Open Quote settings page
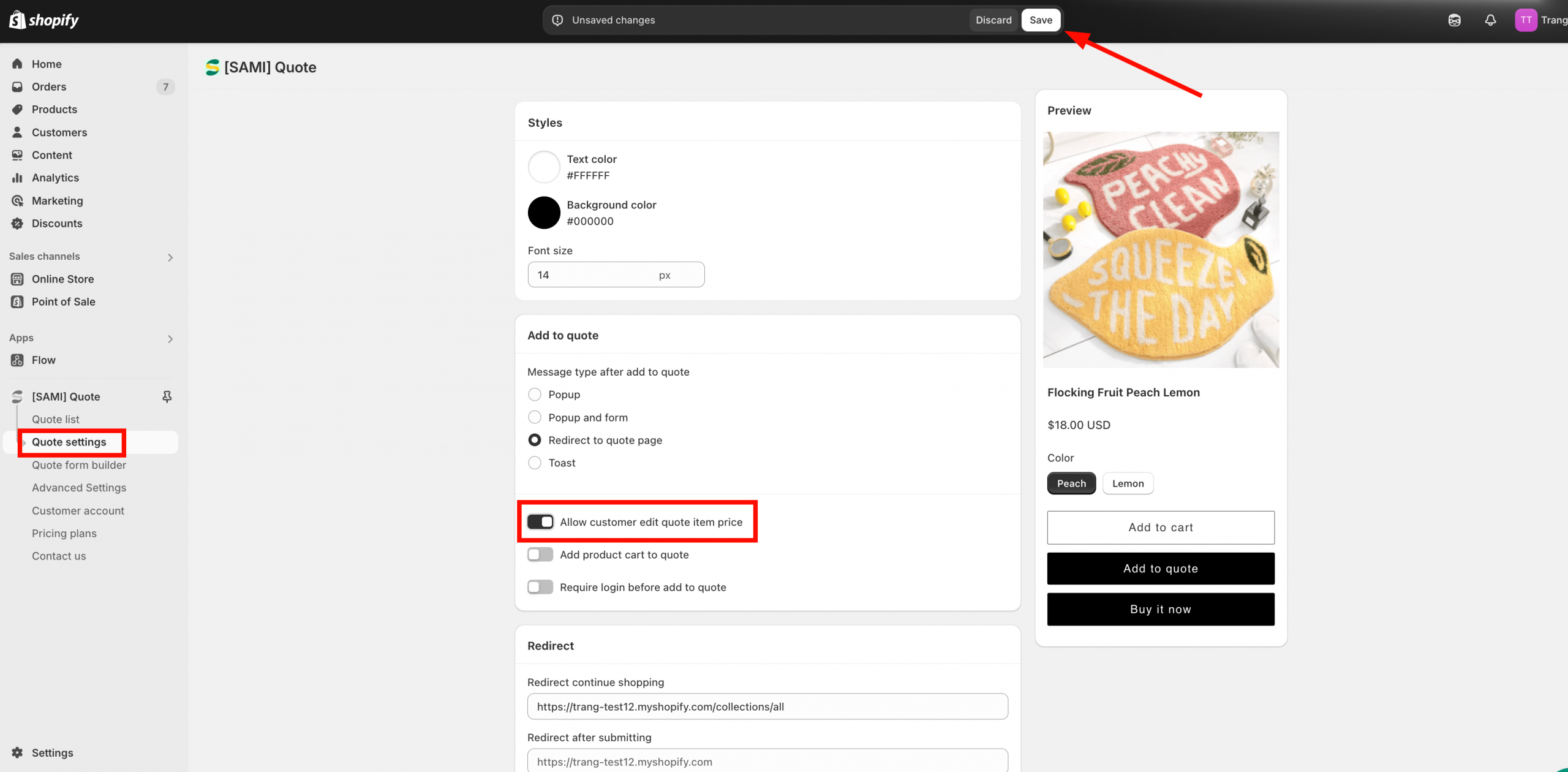Viewport: 1568px width, 772px height. [x=69, y=442]
